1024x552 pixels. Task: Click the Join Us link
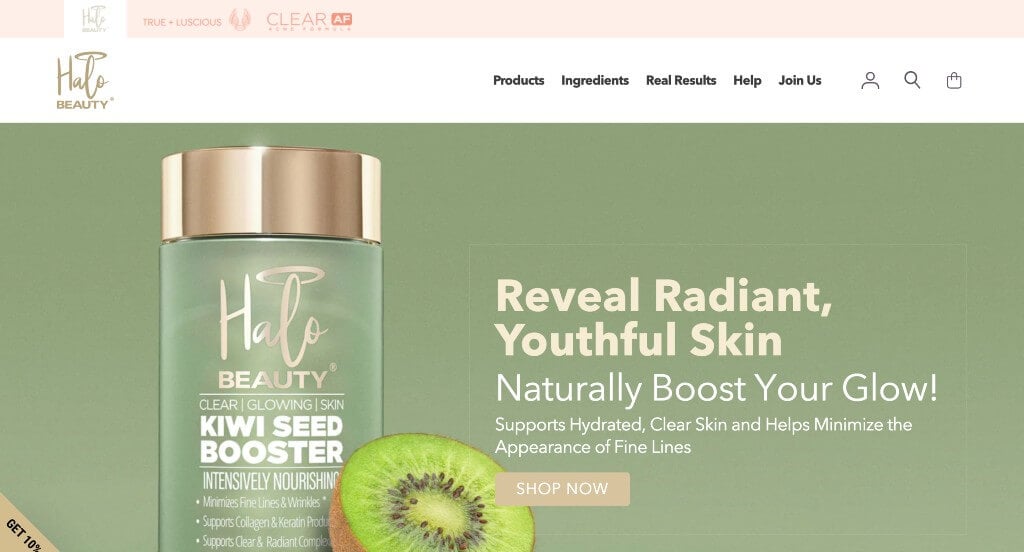coord(800,80)
